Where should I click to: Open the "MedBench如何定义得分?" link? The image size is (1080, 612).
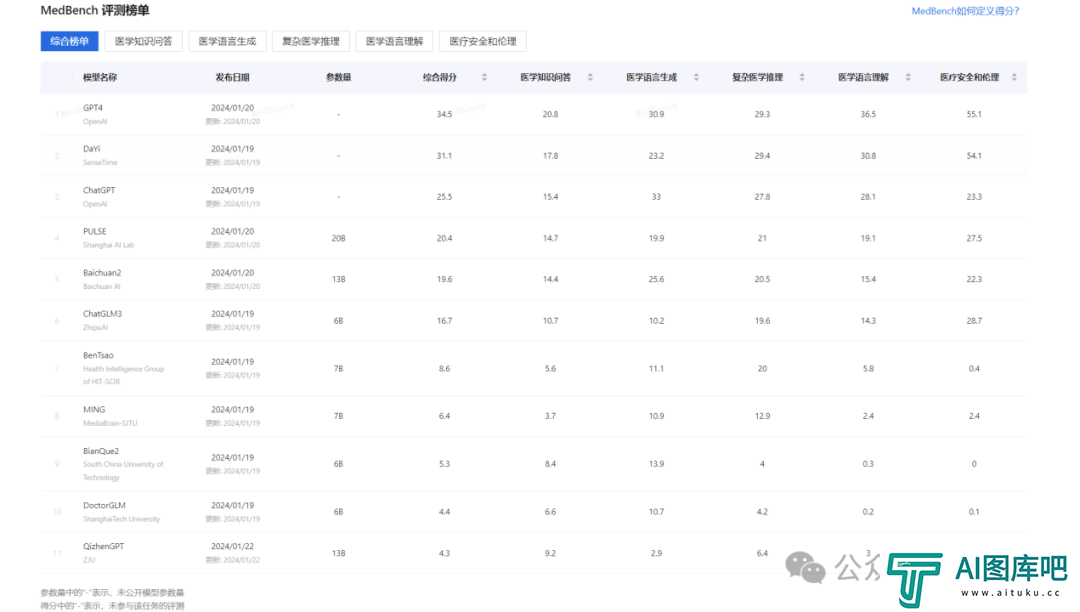[965, 11]
